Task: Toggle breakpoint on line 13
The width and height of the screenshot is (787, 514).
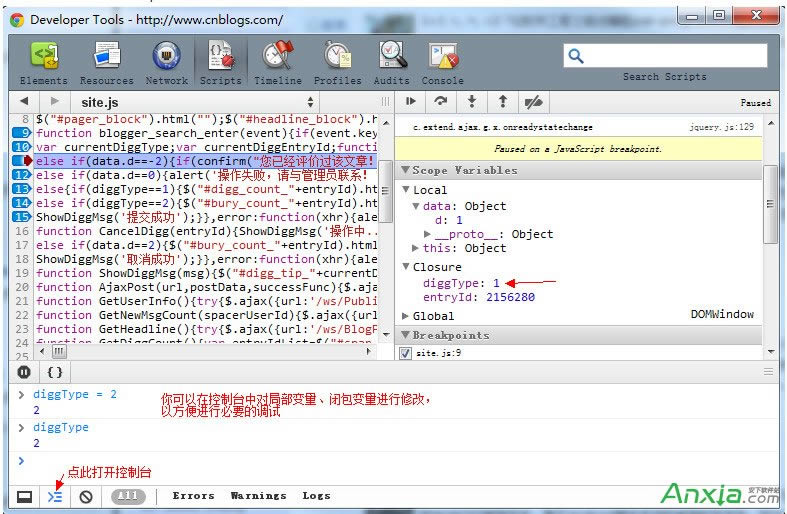Action: point(22,189)
